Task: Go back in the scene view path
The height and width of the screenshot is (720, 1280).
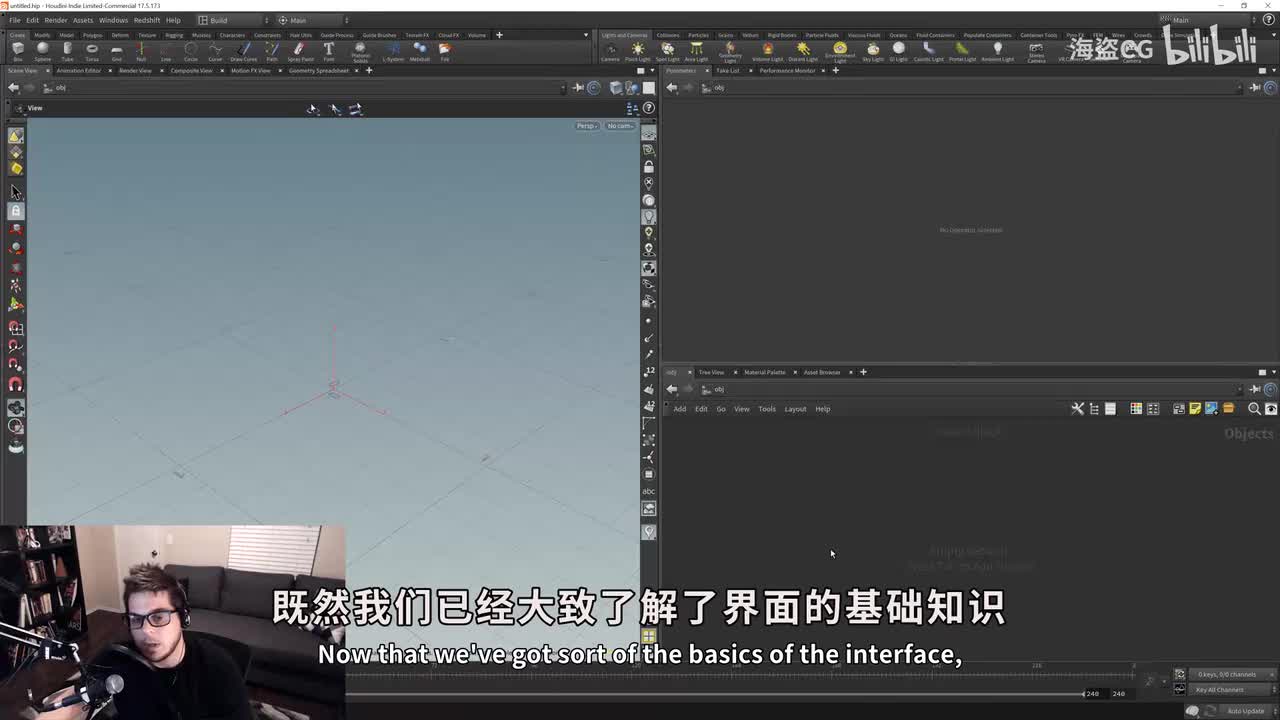Action: click(13, 87)
